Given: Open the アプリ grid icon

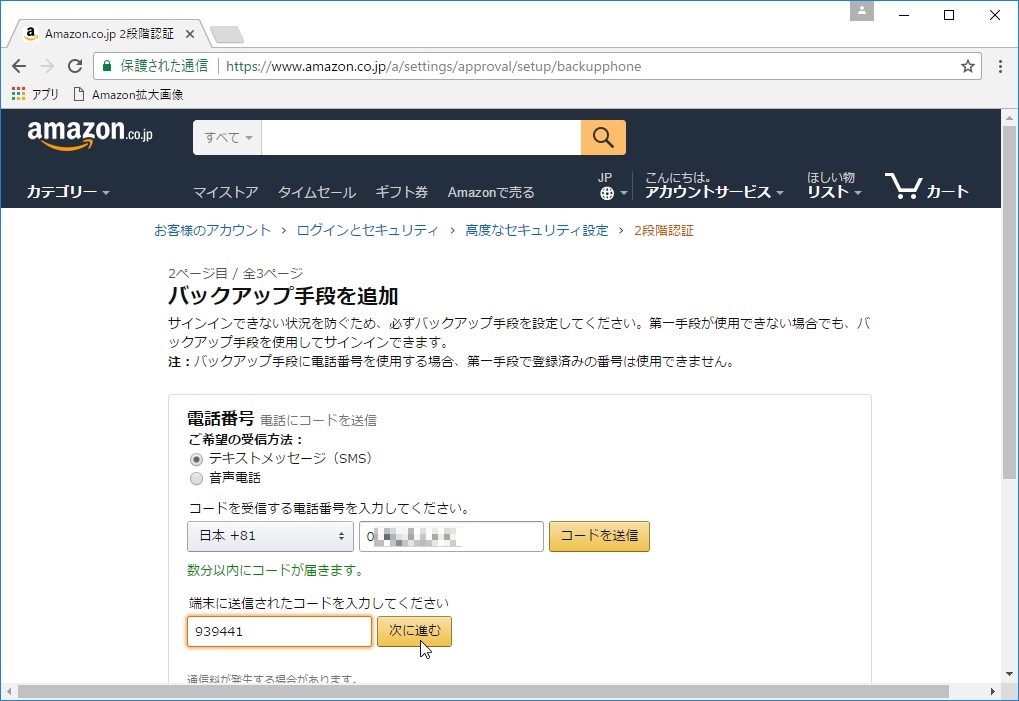Looking at the screenshot, I should coord(17,93).
